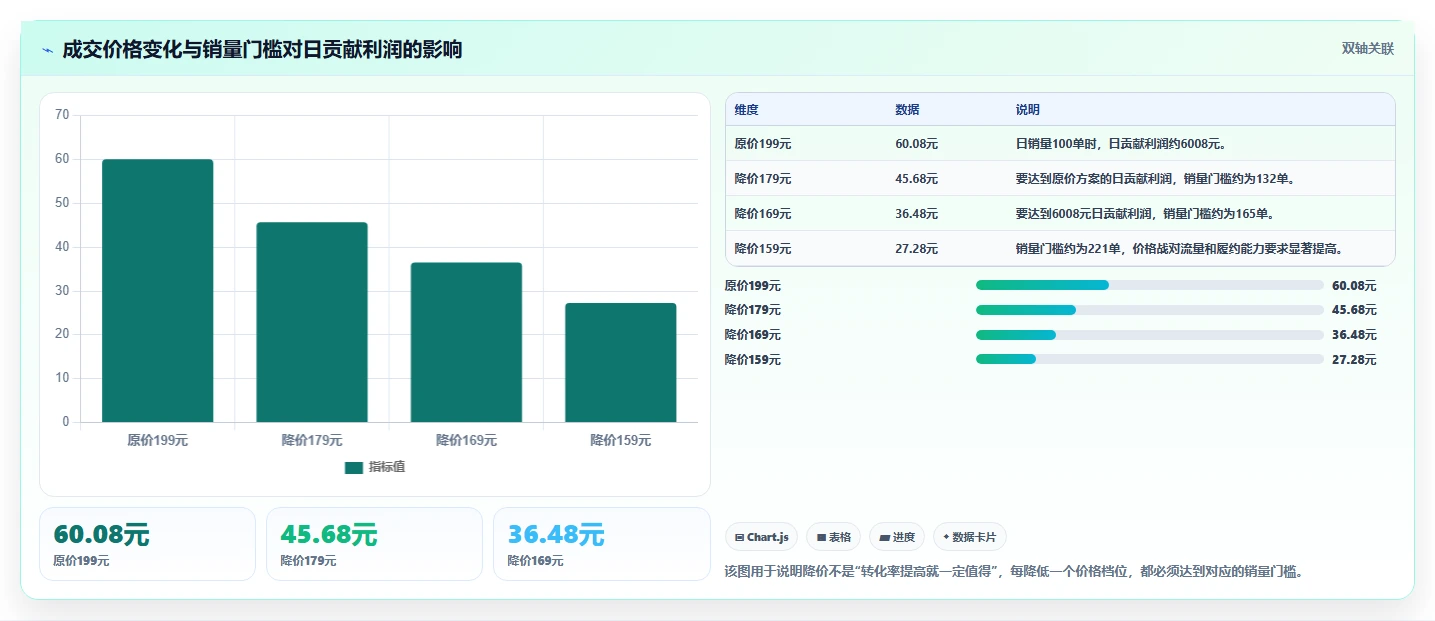Click progress value 36.48元
This screenshot has width=1435, height=621.
[x=1354, y=335]
